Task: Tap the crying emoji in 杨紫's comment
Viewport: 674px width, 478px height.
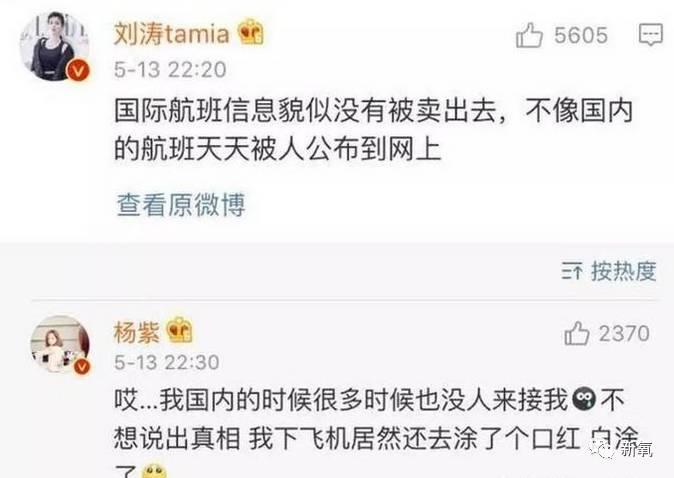Action: click(584, 399)
